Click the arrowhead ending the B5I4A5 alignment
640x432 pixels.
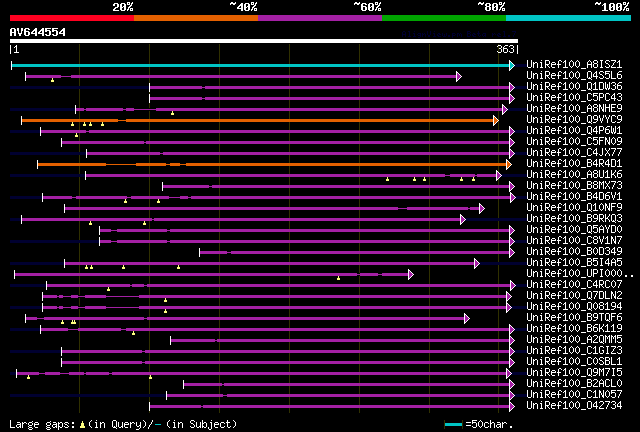coord(477,264)
